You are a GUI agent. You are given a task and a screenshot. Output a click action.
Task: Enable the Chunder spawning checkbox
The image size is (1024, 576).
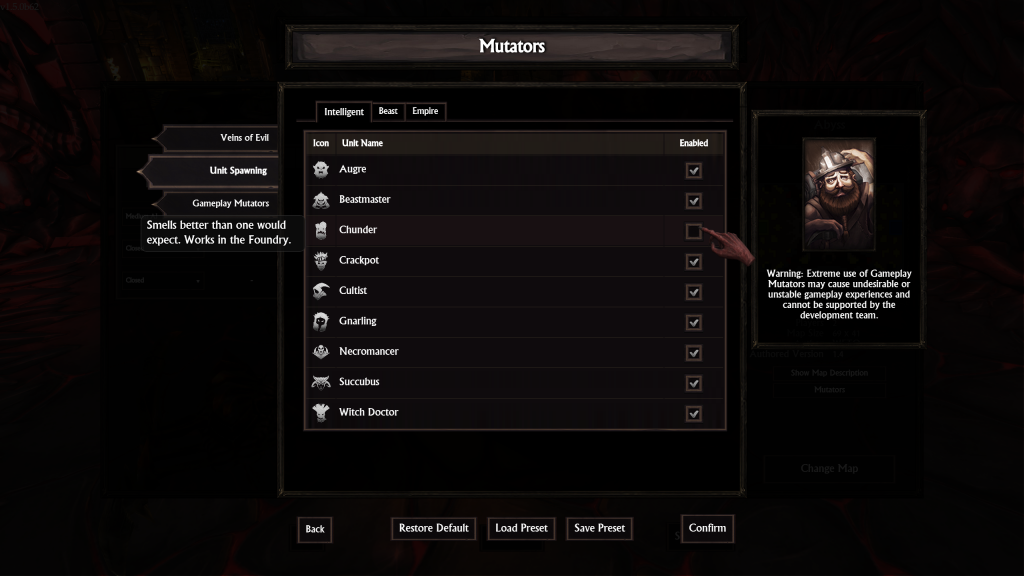694,231
